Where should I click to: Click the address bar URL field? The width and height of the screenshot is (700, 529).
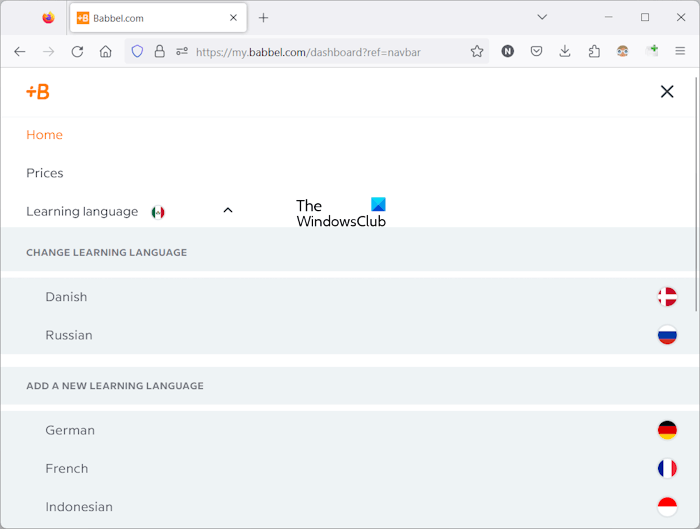[x=308, y=52]
